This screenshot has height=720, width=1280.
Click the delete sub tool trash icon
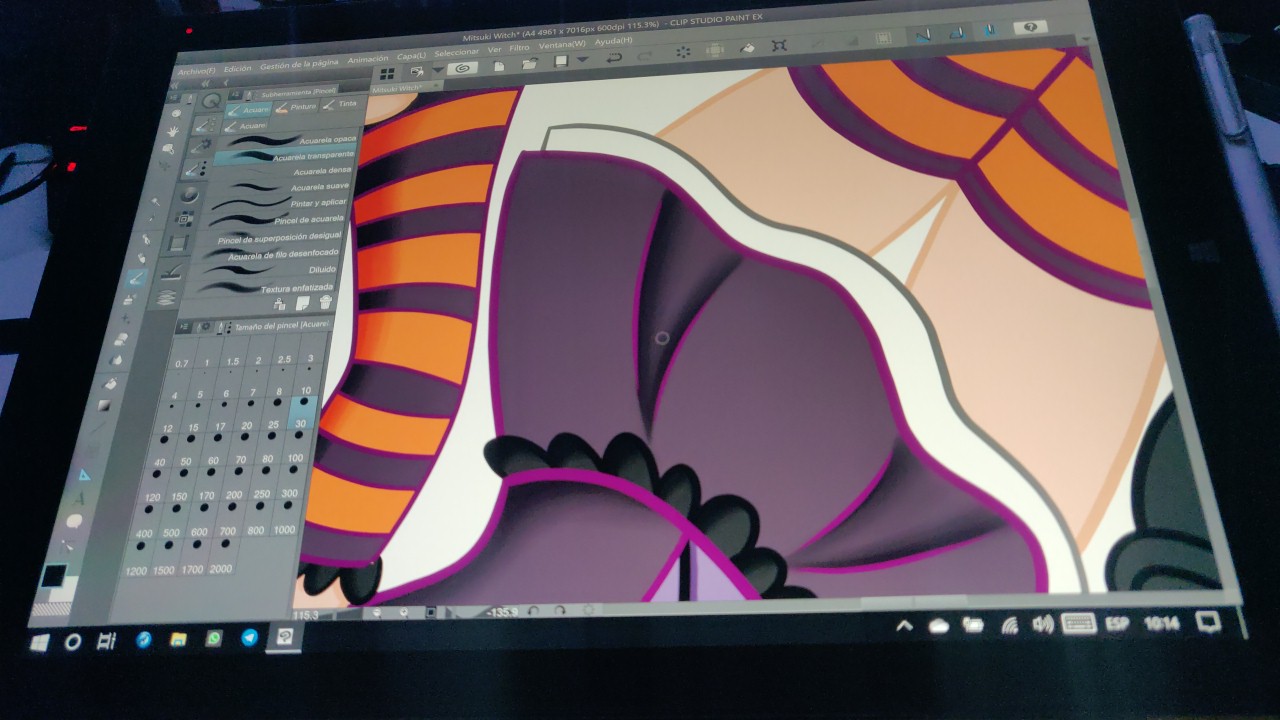[326, 302]
